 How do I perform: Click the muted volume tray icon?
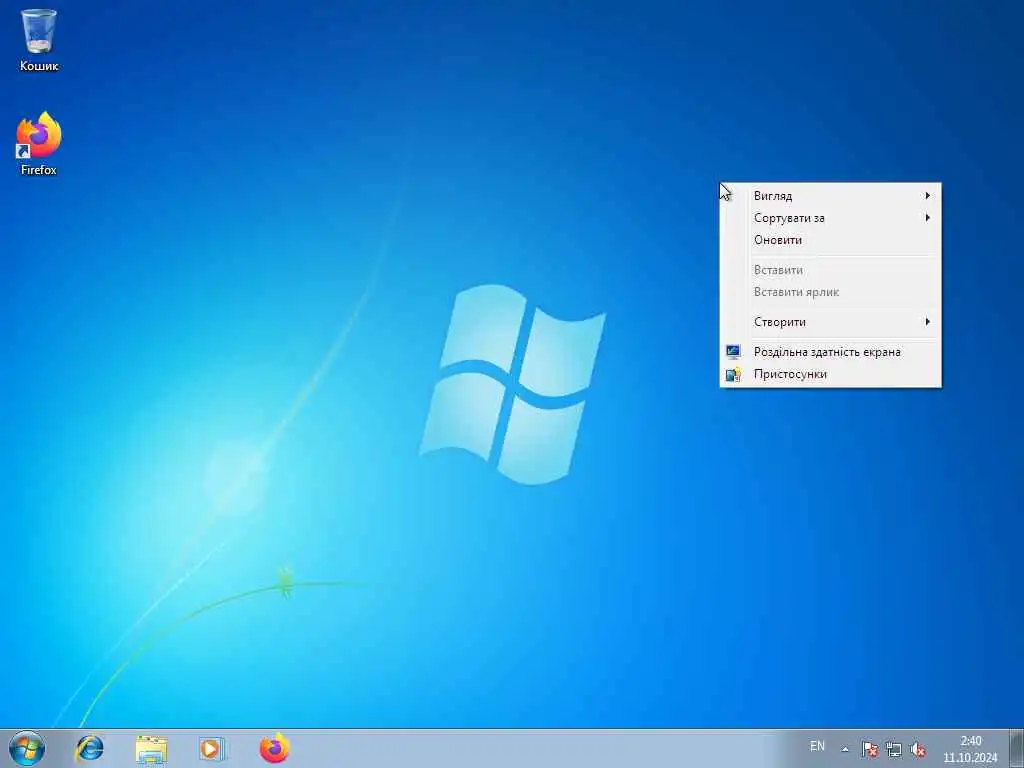point(918,749)
